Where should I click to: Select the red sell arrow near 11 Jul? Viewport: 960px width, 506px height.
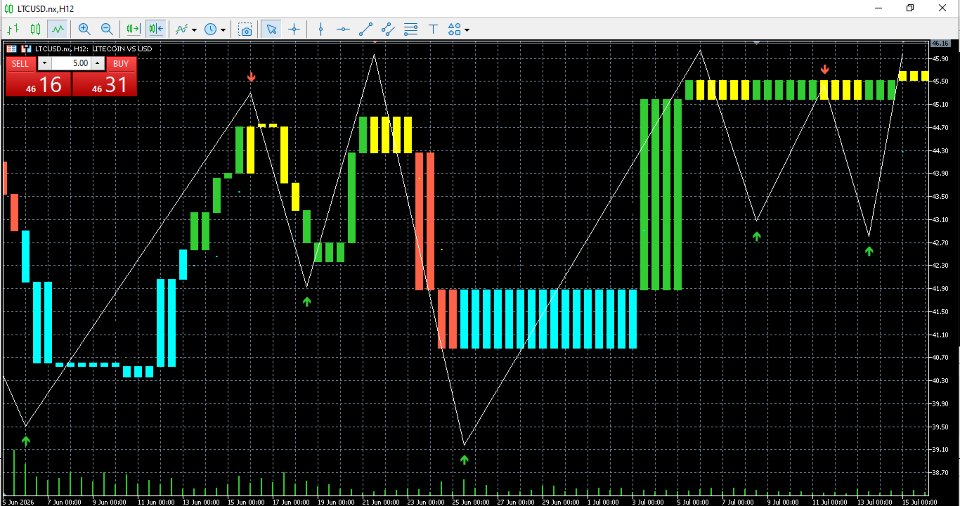tap(825, 70)
